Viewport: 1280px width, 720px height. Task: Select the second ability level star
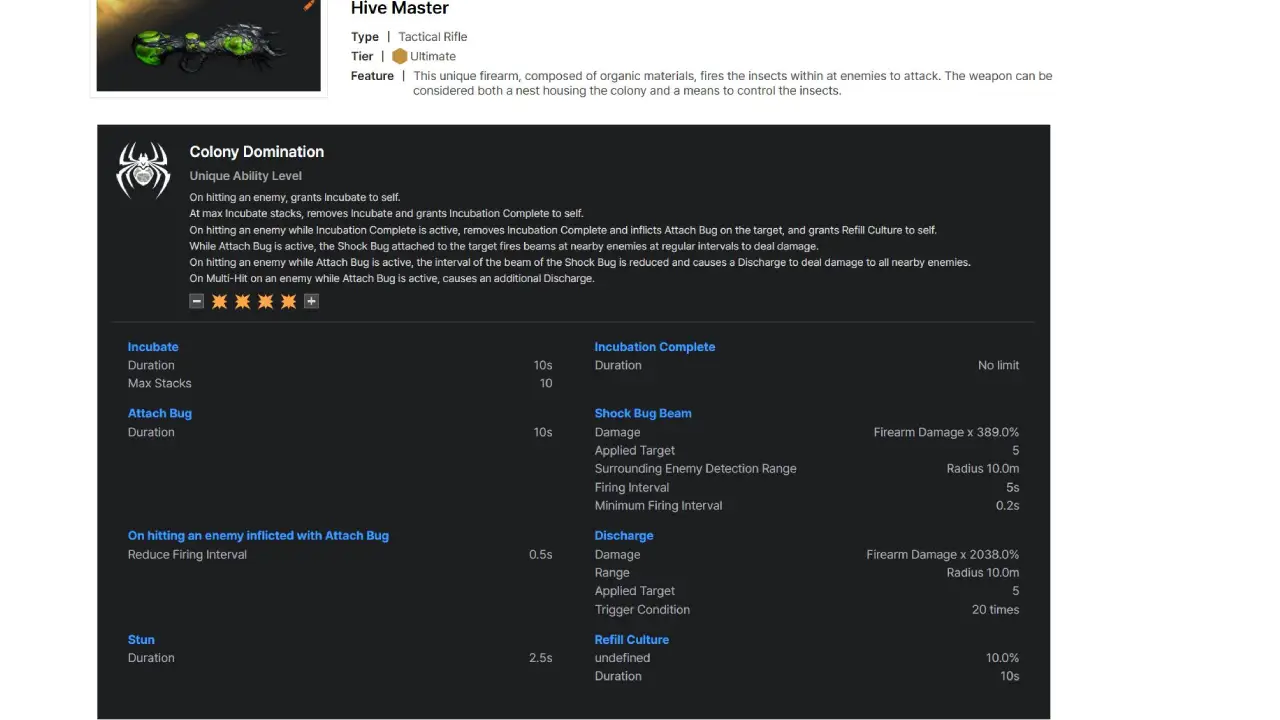[242, 301]
